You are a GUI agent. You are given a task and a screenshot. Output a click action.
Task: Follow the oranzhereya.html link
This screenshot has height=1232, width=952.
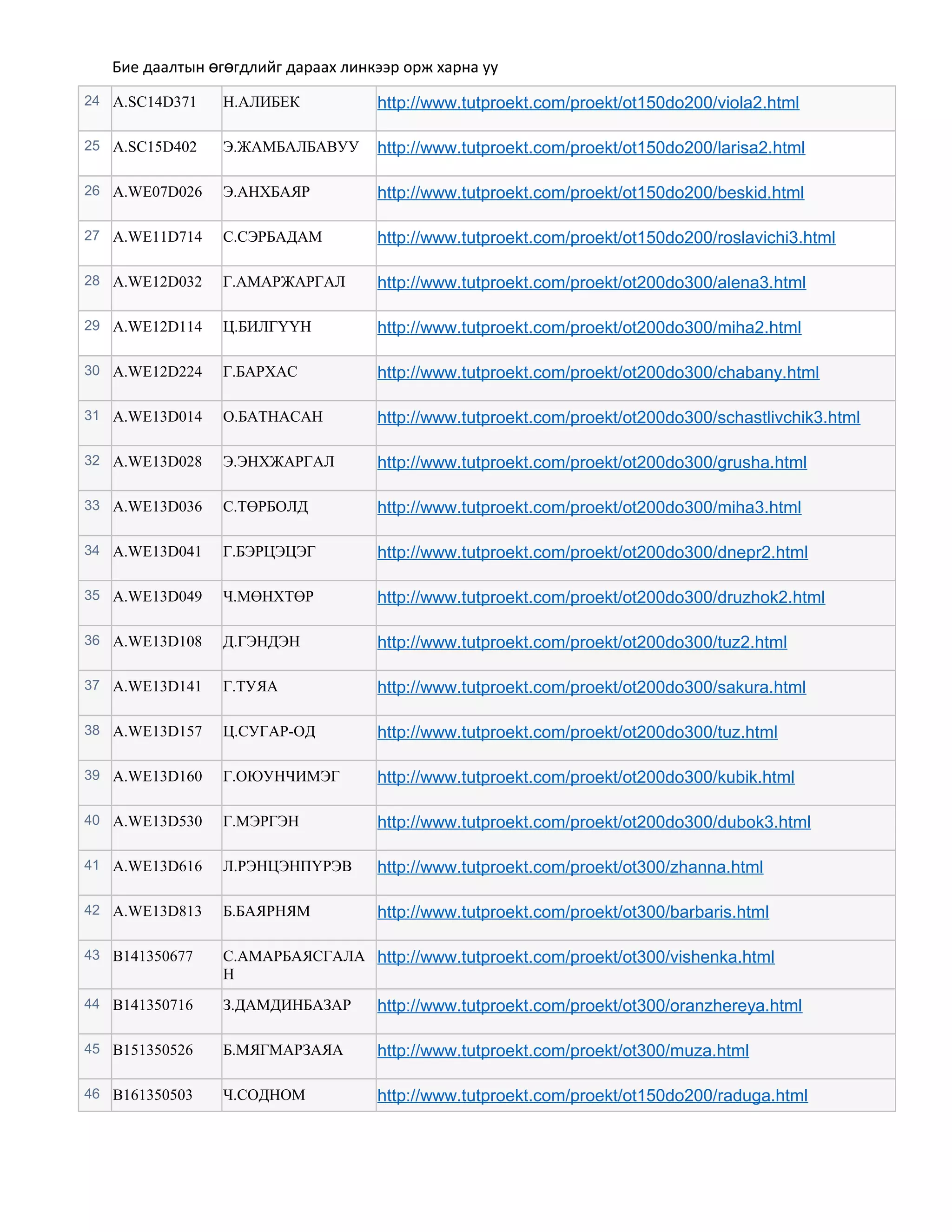coord(589,1006)
